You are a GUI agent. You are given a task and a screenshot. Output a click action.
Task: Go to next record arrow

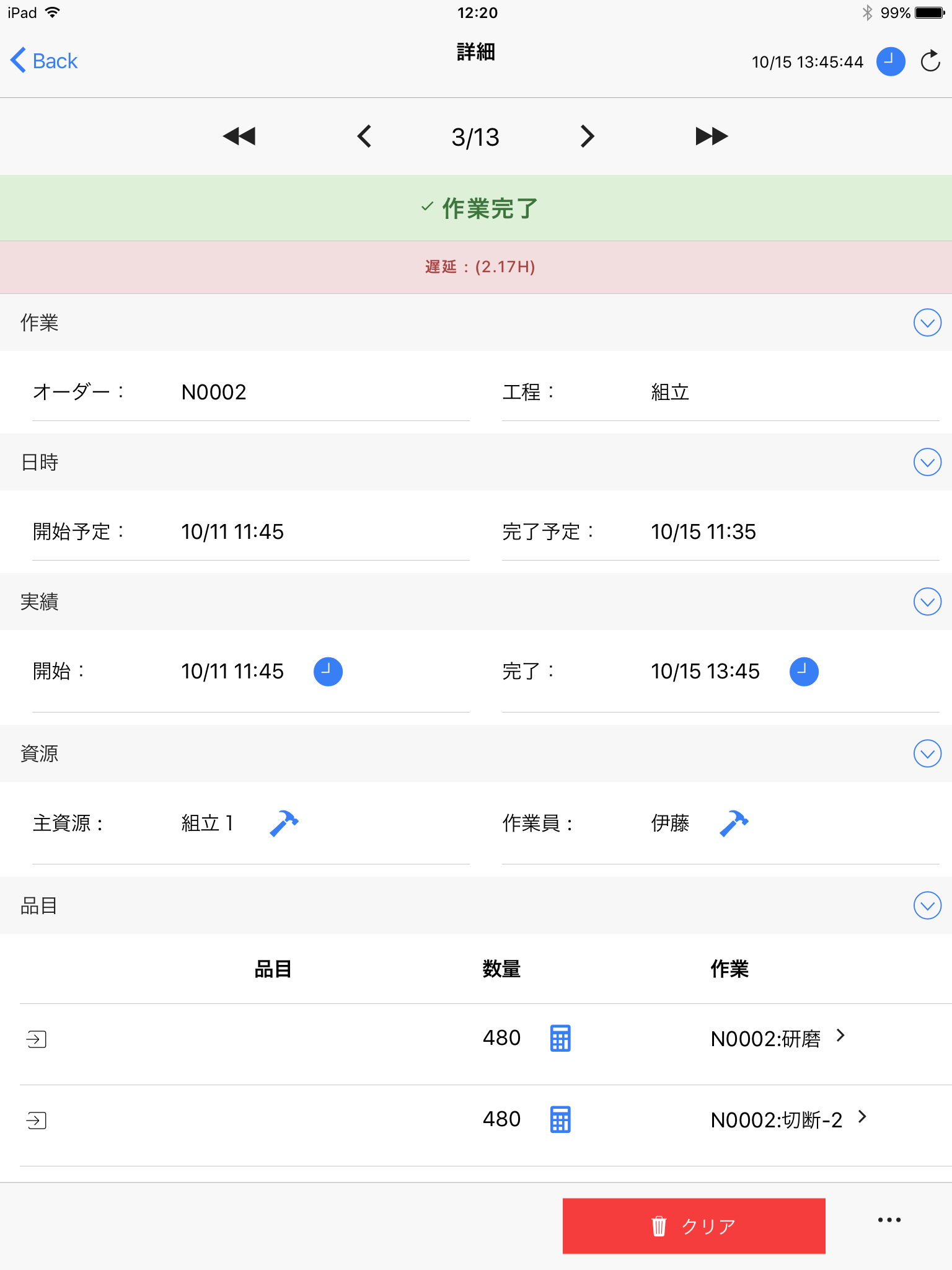click(x=587, y=136)
